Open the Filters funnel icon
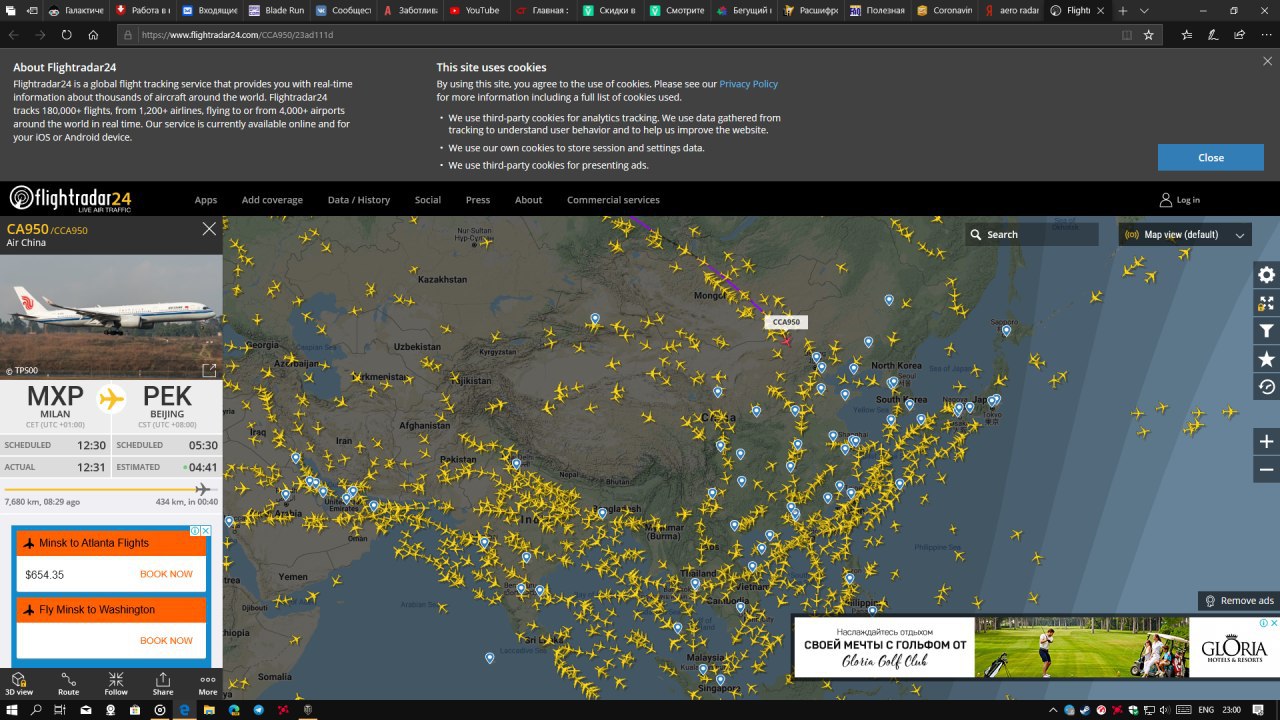Image resolution: width=1280 pixels, height=720 pixels. click(x=1266, y=331)
